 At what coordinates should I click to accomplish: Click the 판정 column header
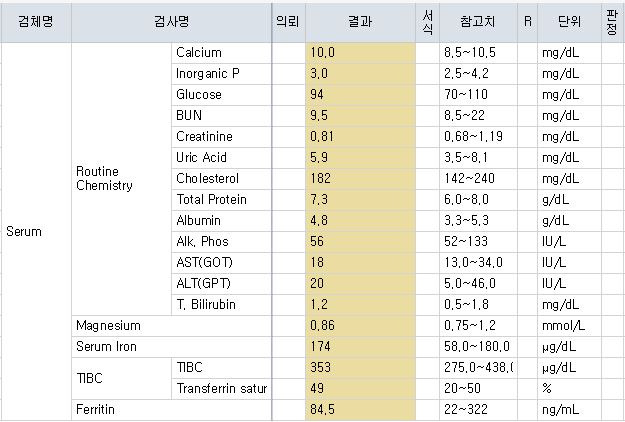tap(612, 21)
